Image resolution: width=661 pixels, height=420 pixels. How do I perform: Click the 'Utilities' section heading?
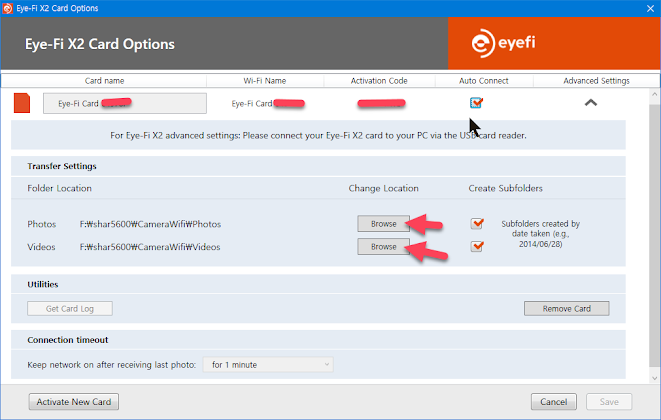(43, 284)
